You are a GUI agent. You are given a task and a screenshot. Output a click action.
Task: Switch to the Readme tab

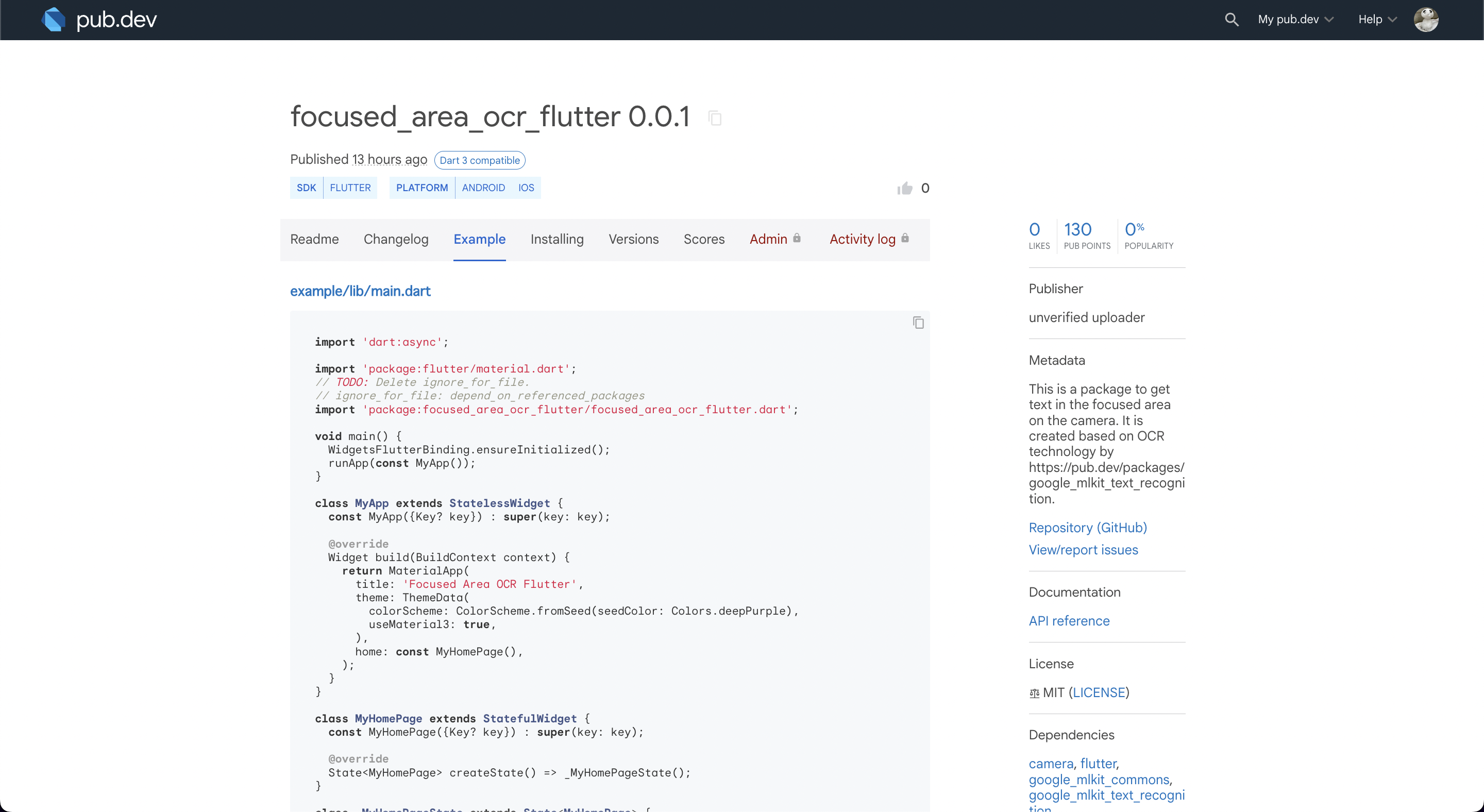tap(314, 239)
